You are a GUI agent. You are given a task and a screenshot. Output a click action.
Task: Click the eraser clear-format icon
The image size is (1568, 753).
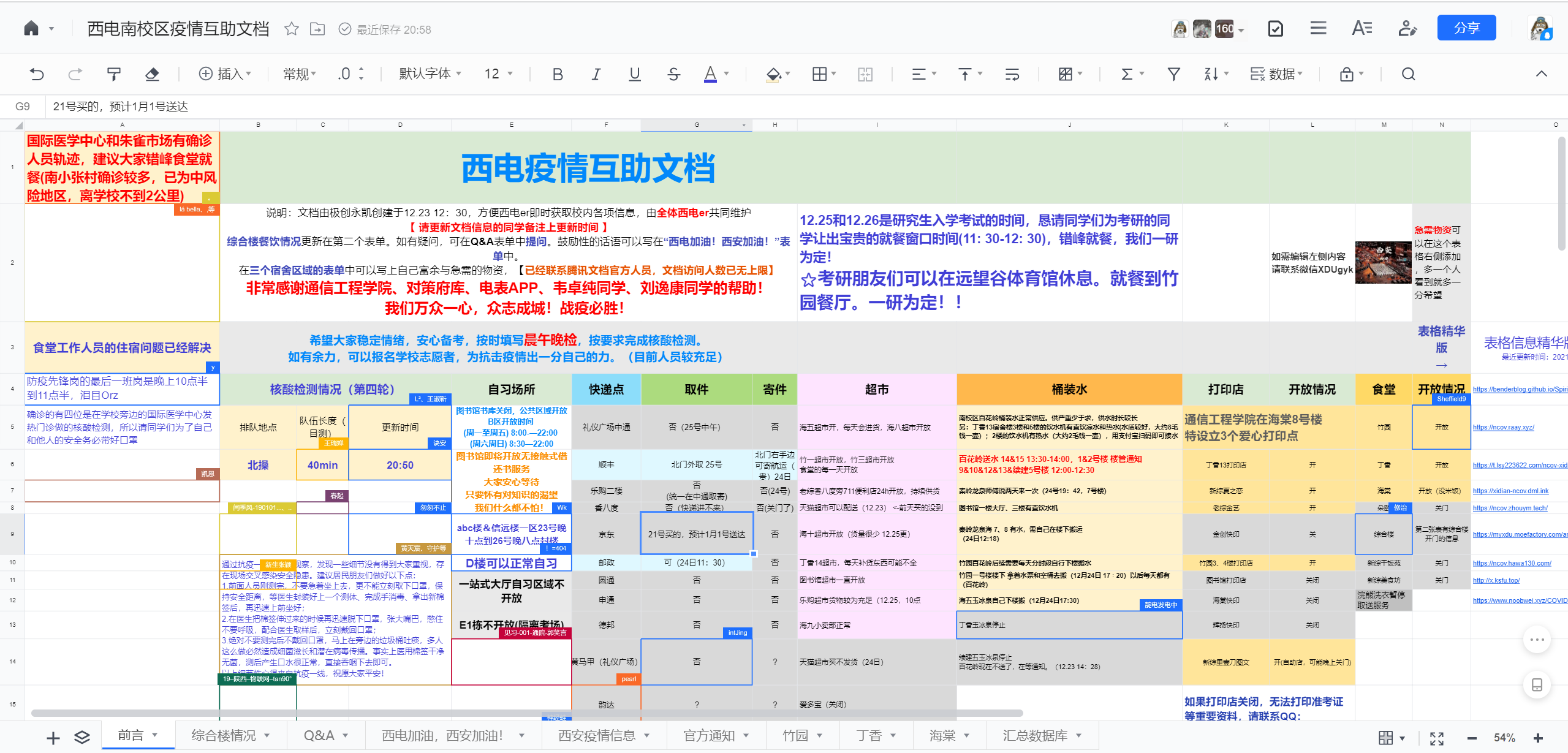152,74
